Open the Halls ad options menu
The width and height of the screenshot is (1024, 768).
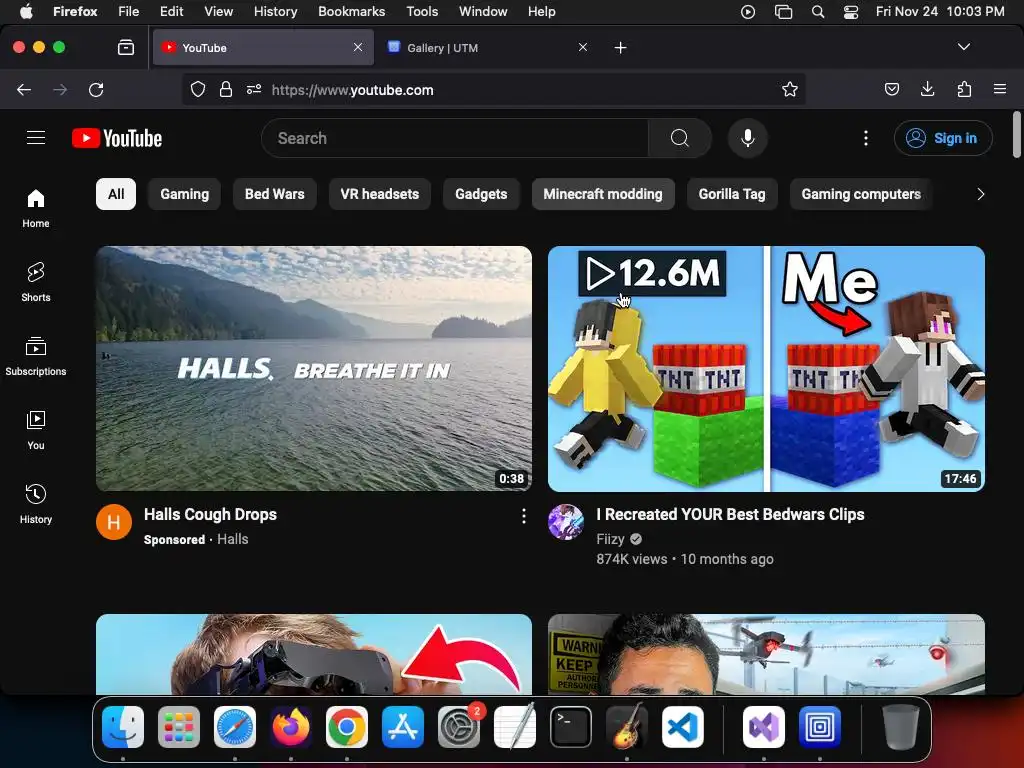coord(524,517)
